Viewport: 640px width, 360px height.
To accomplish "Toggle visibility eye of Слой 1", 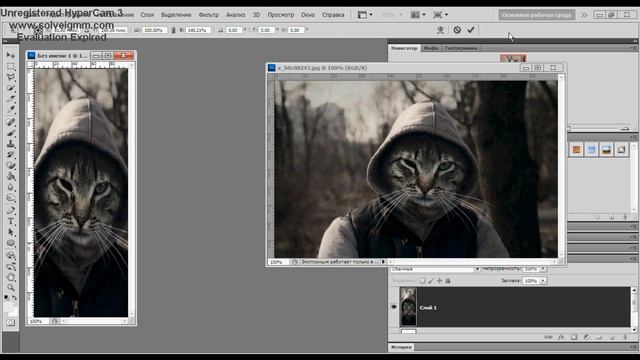I will (394, 307).
